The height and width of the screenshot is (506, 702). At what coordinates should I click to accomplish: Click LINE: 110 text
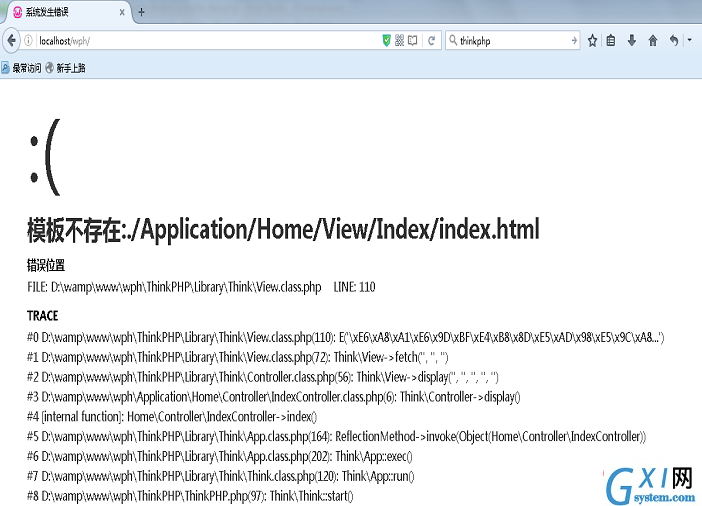[354, 287]
